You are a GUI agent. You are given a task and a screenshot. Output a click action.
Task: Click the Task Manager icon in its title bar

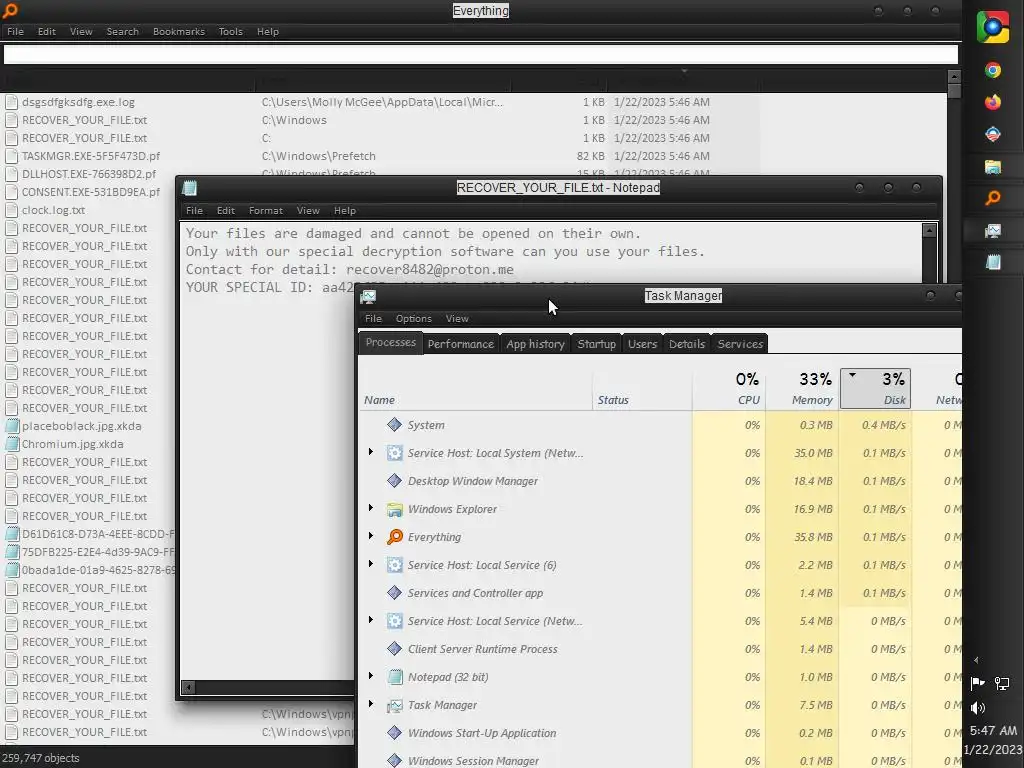[x=368, y=296]
